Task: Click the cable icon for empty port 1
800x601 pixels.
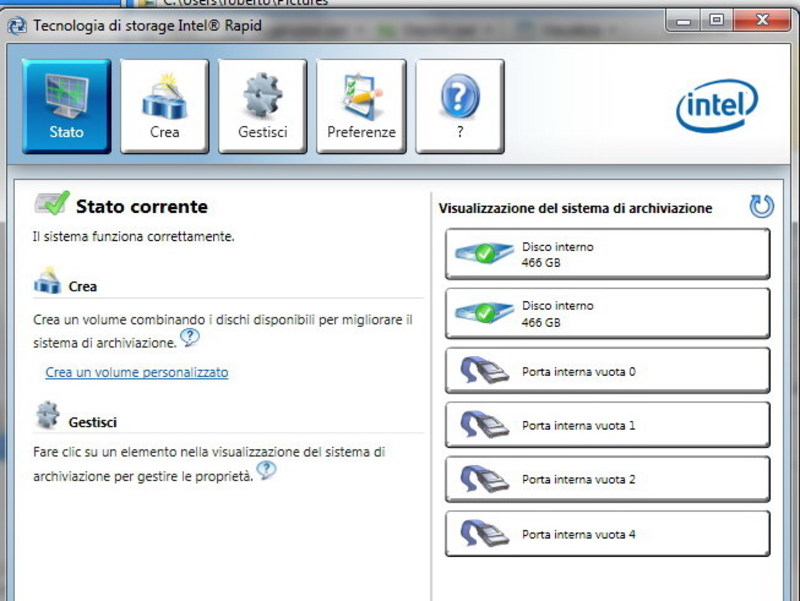Action: 485,424
